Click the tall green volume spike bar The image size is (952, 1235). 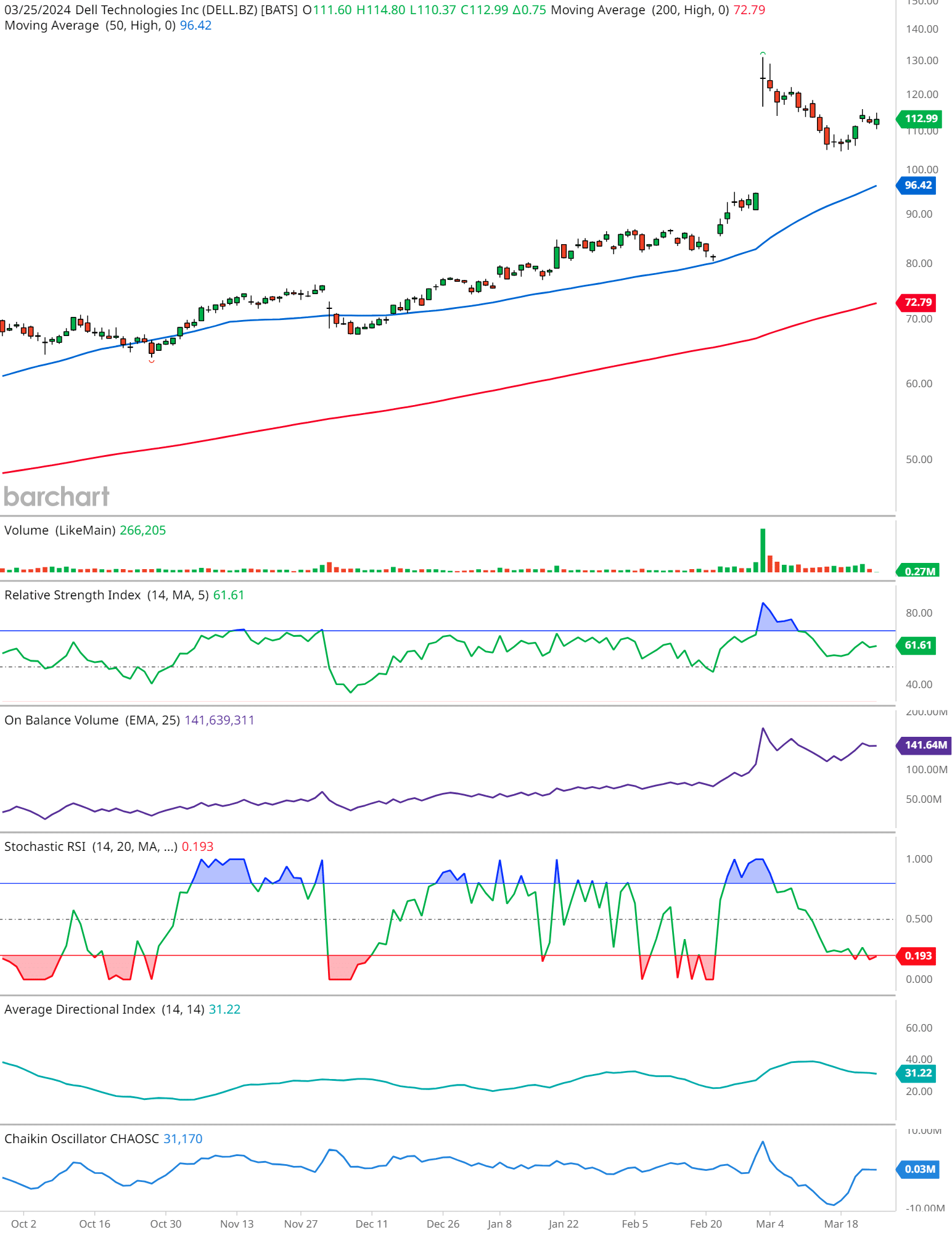(x=763, y=550)
